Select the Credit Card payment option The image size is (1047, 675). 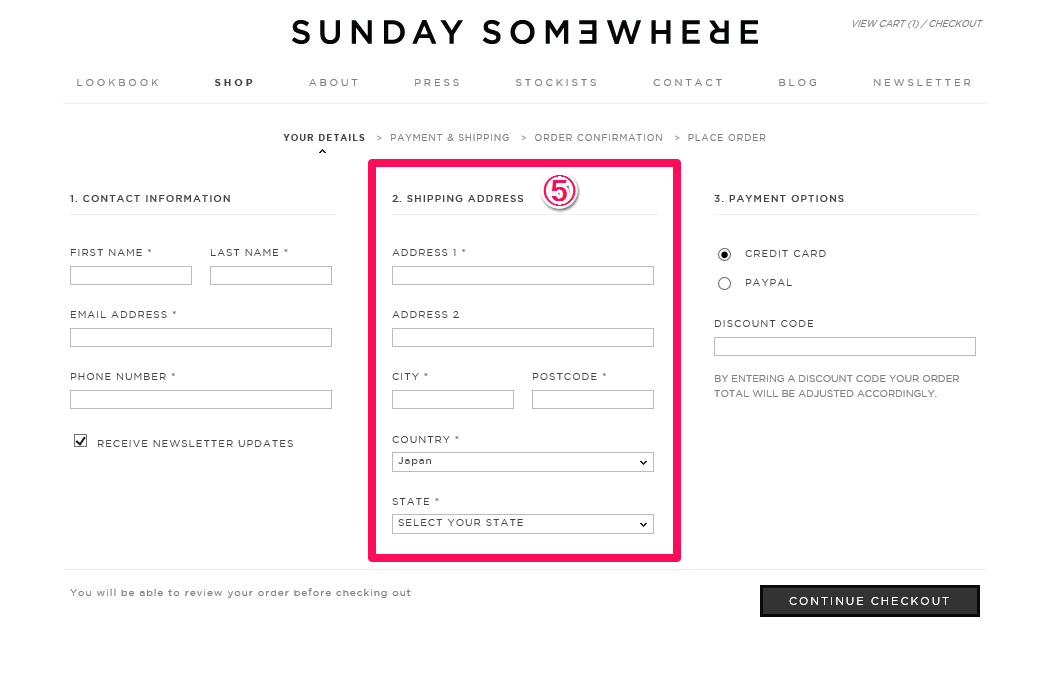724,254
